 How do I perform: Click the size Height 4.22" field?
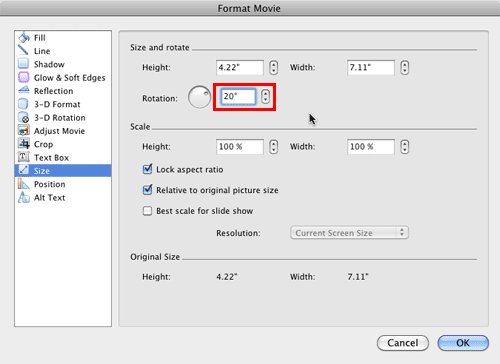[x=240, y=68]
